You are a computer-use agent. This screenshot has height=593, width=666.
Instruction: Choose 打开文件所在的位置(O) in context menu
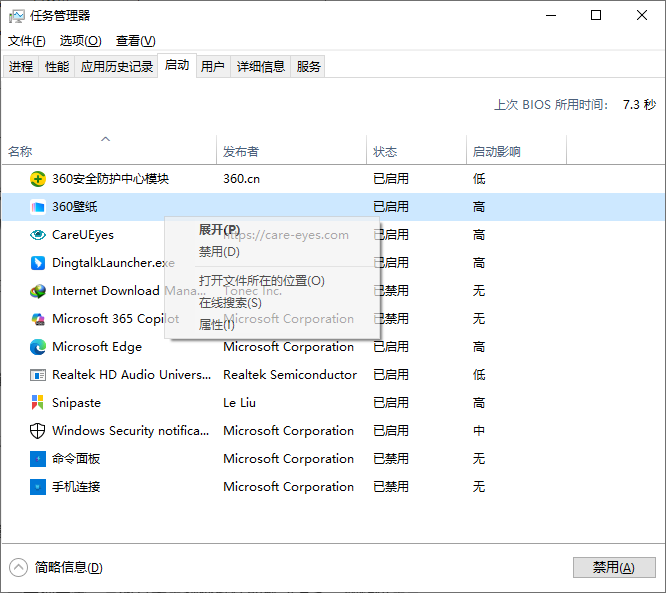click(x=272, y=281)
